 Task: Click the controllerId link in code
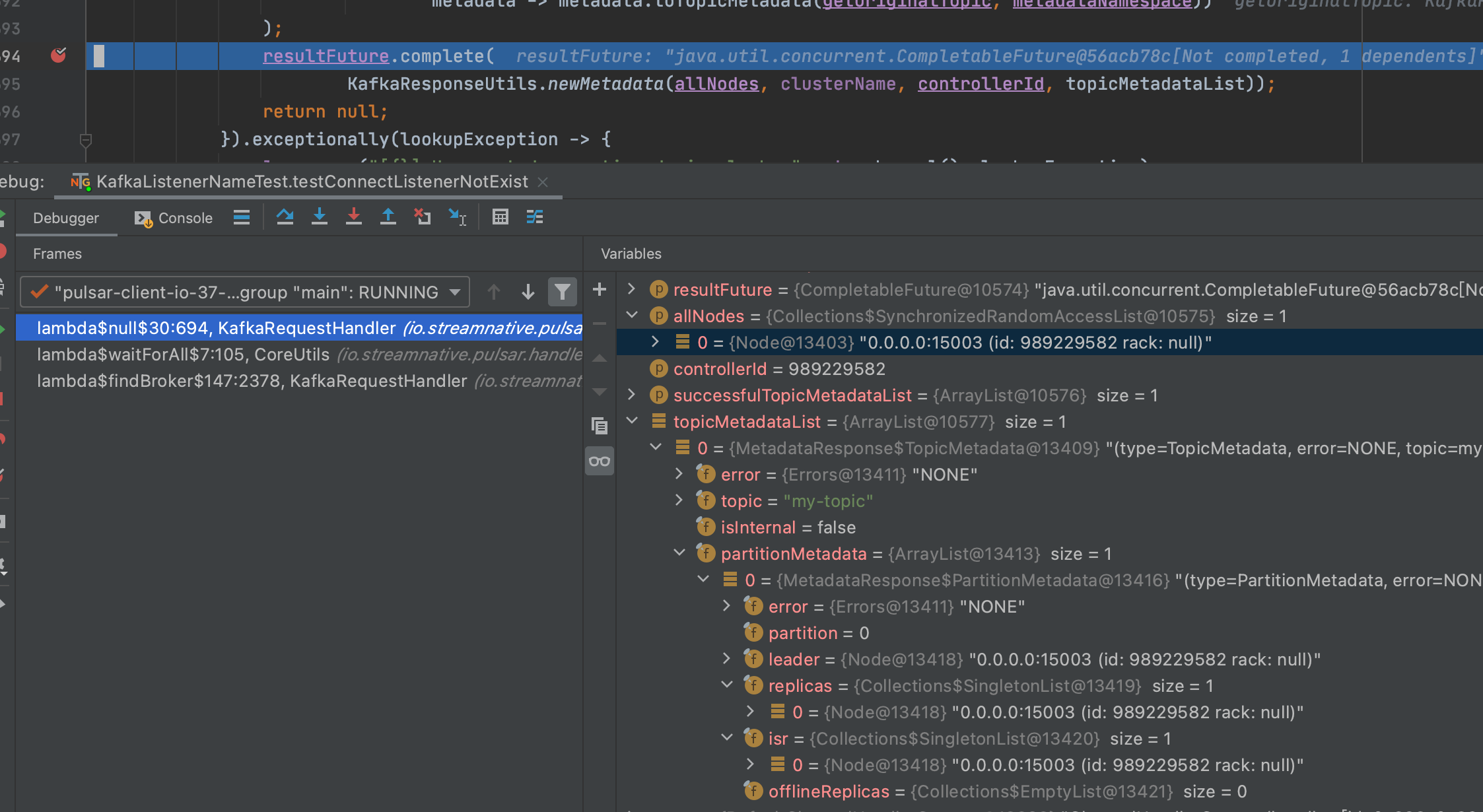click(x=981, y=84)
